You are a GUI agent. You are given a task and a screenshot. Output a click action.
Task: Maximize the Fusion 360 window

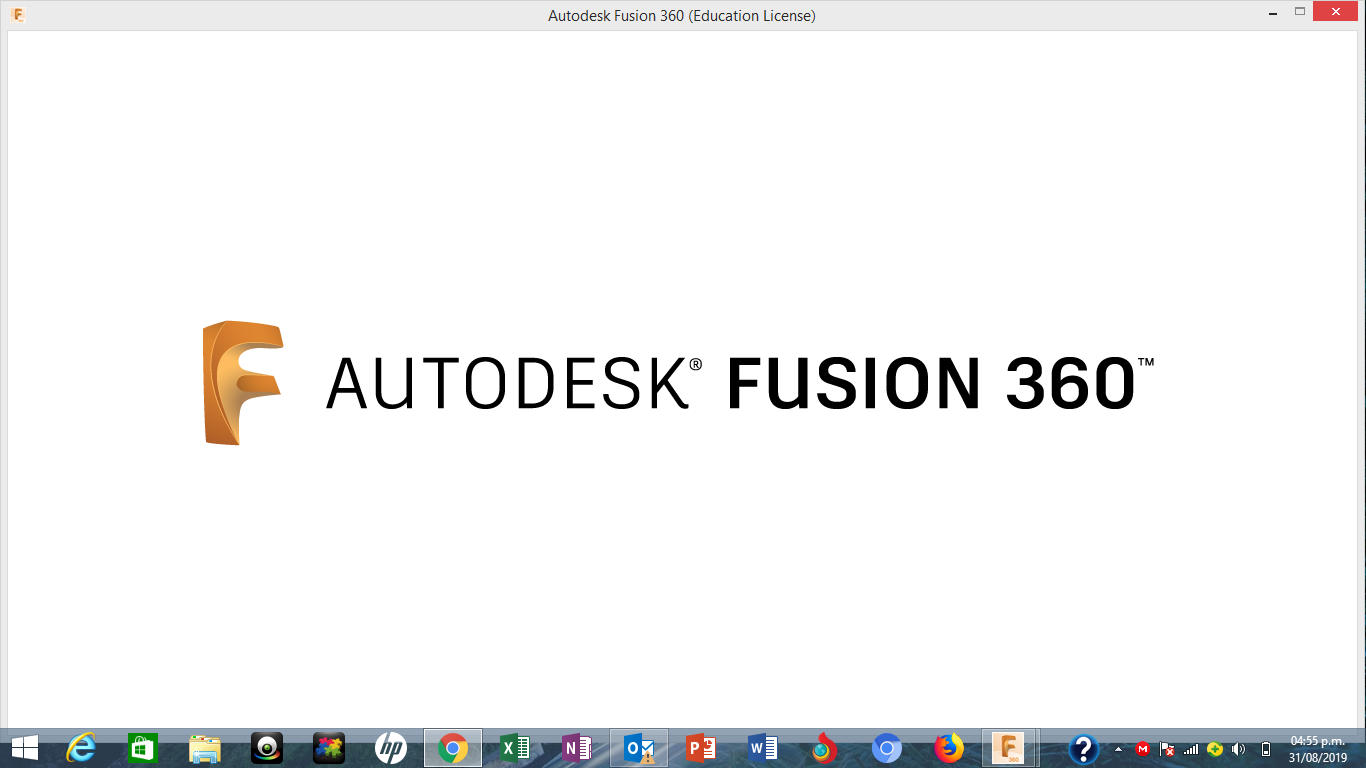(x=1300, y=12)
